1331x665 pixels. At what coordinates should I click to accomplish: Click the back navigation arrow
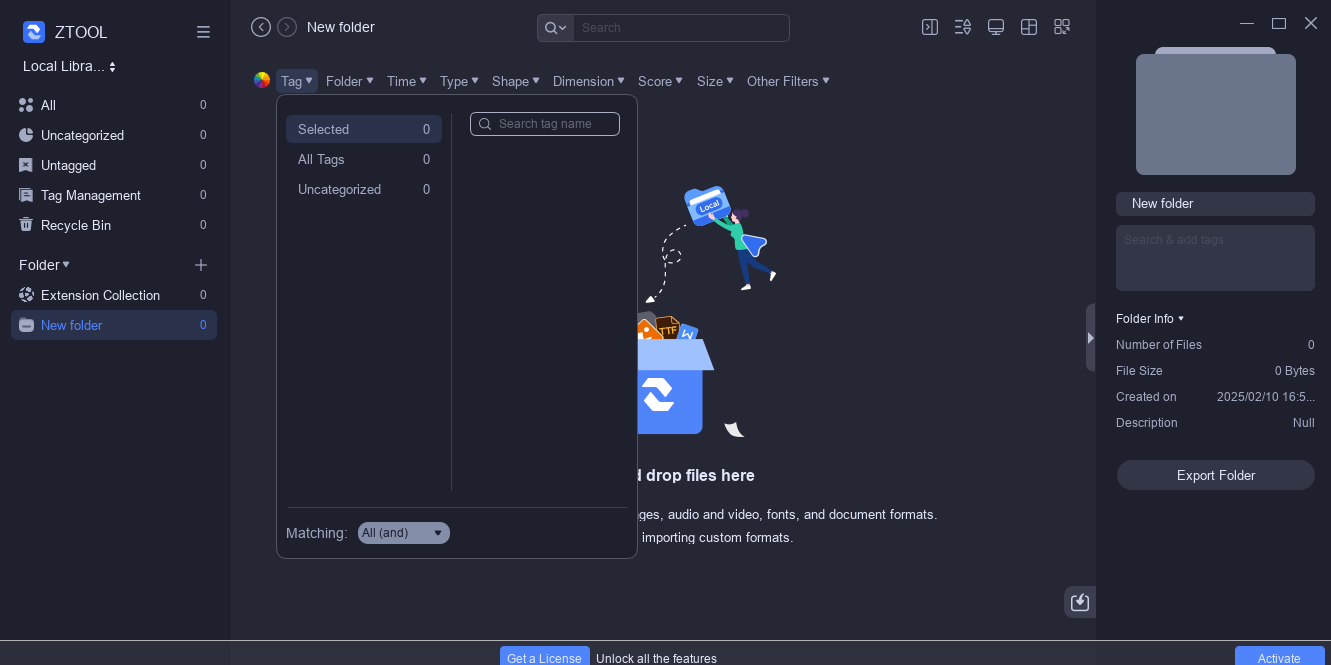261,27
